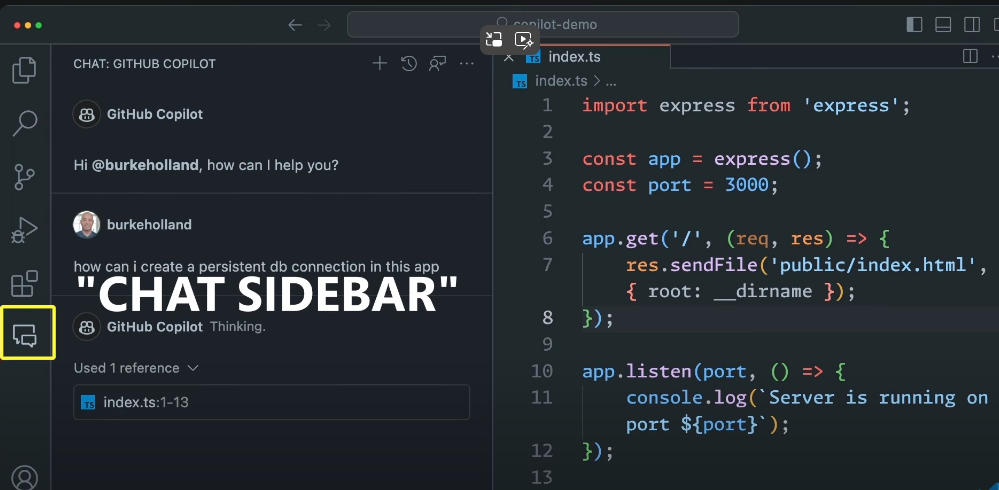Open the Search view in activity bar
The width and height of the screenshot is (999, 490).
[x=25, y=123]
